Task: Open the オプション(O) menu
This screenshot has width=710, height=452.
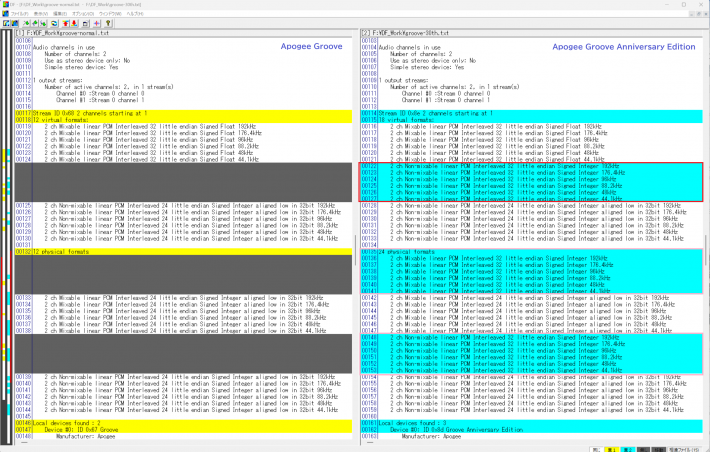Action: [83, 14]
